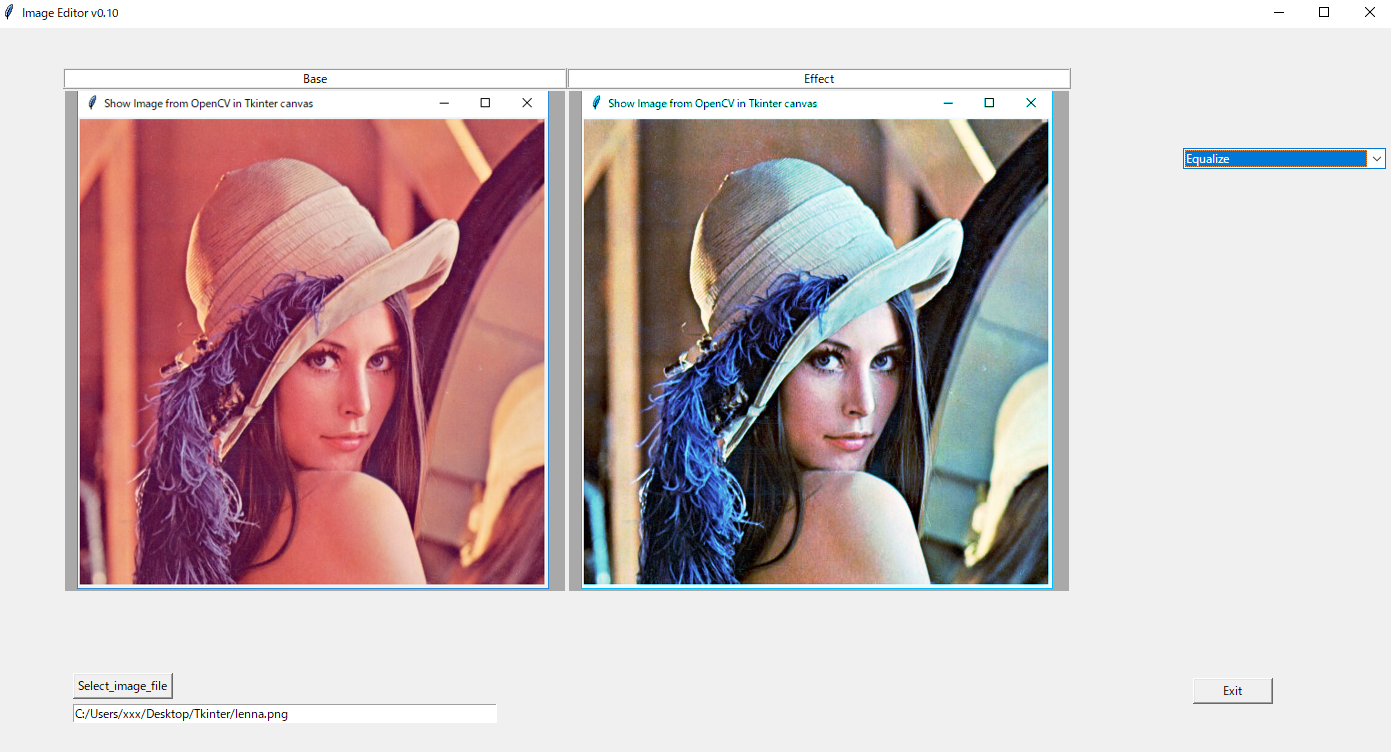This screenshot has width=1391, height=752.
Task: Maximize the Image Editor main window
Action: pyautogui.click(x=1324, y=13)
